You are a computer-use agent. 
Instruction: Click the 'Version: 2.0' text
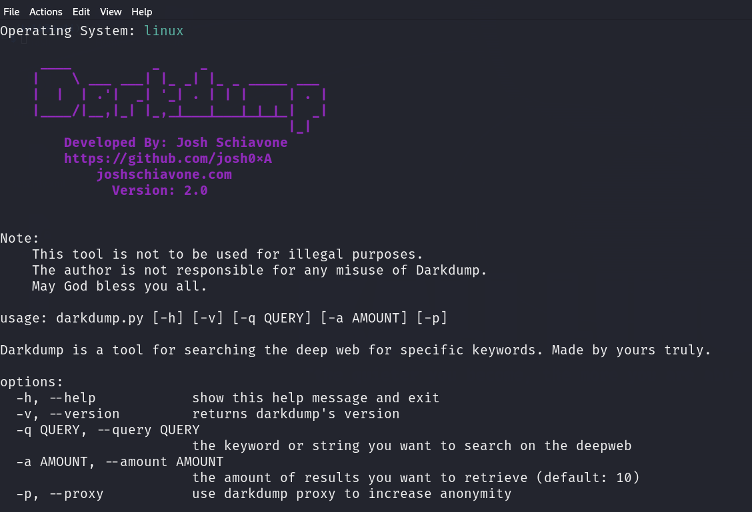pyautogui.click(x=160, y=190)
